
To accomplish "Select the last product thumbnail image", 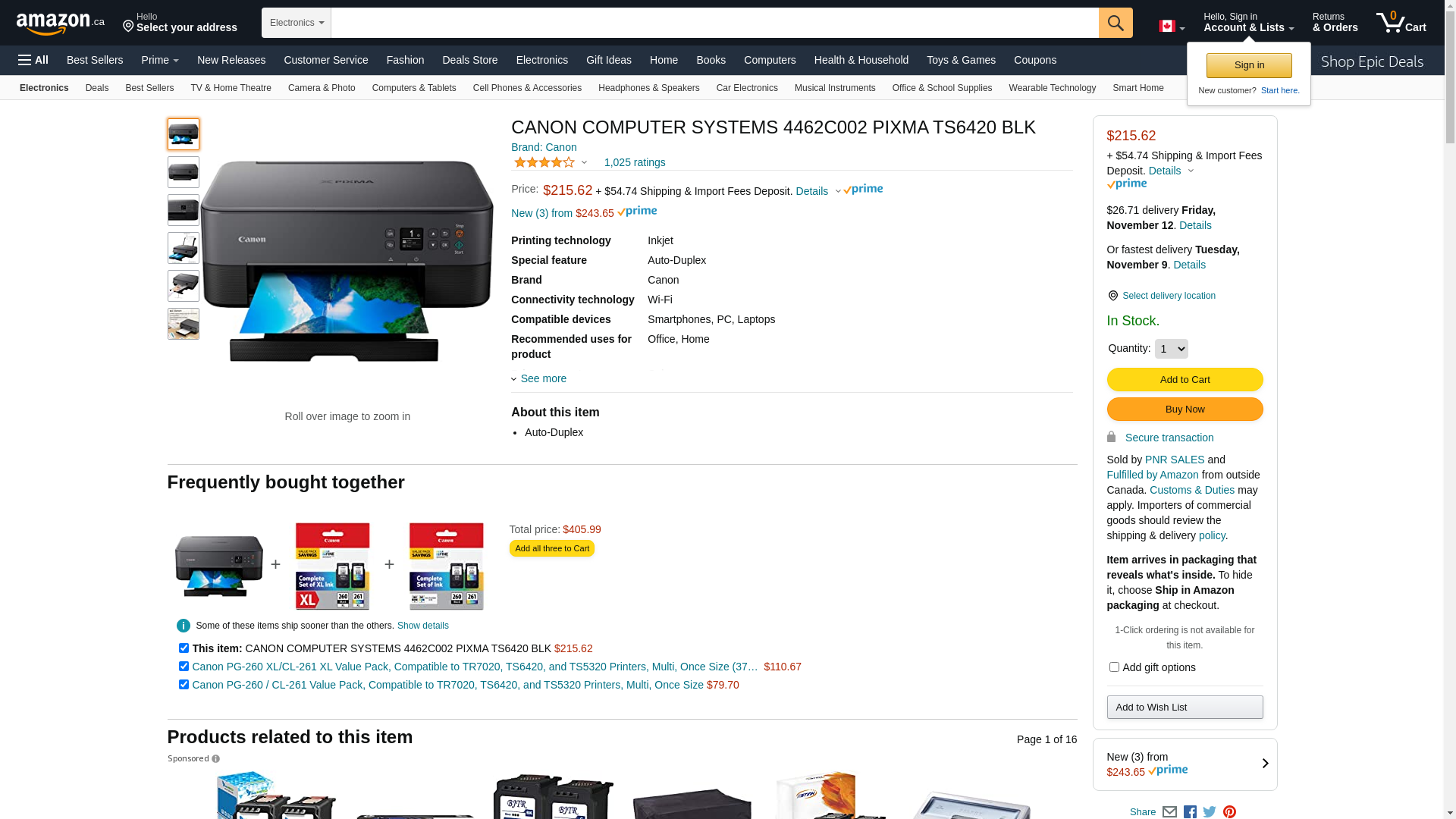I will [184, 324].
